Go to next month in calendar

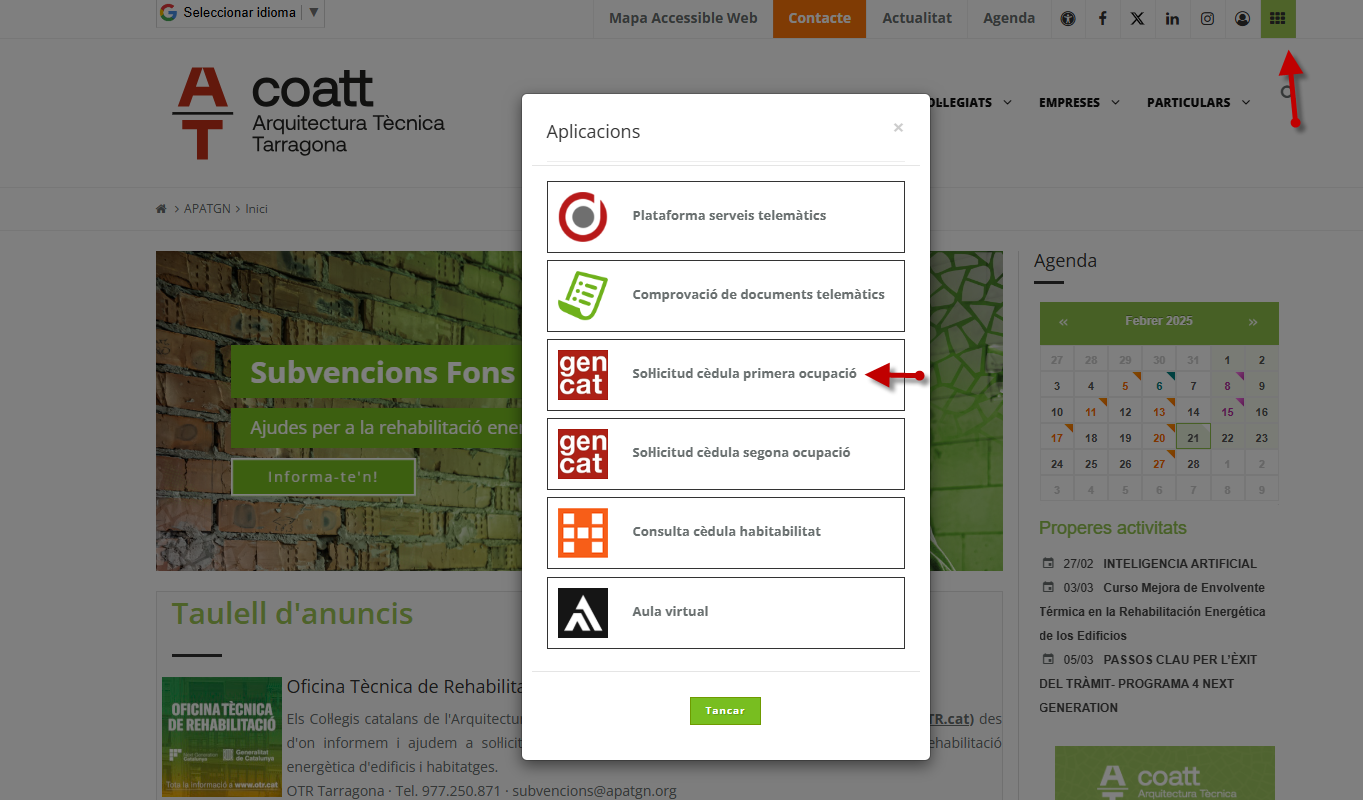click(1252, 322)
